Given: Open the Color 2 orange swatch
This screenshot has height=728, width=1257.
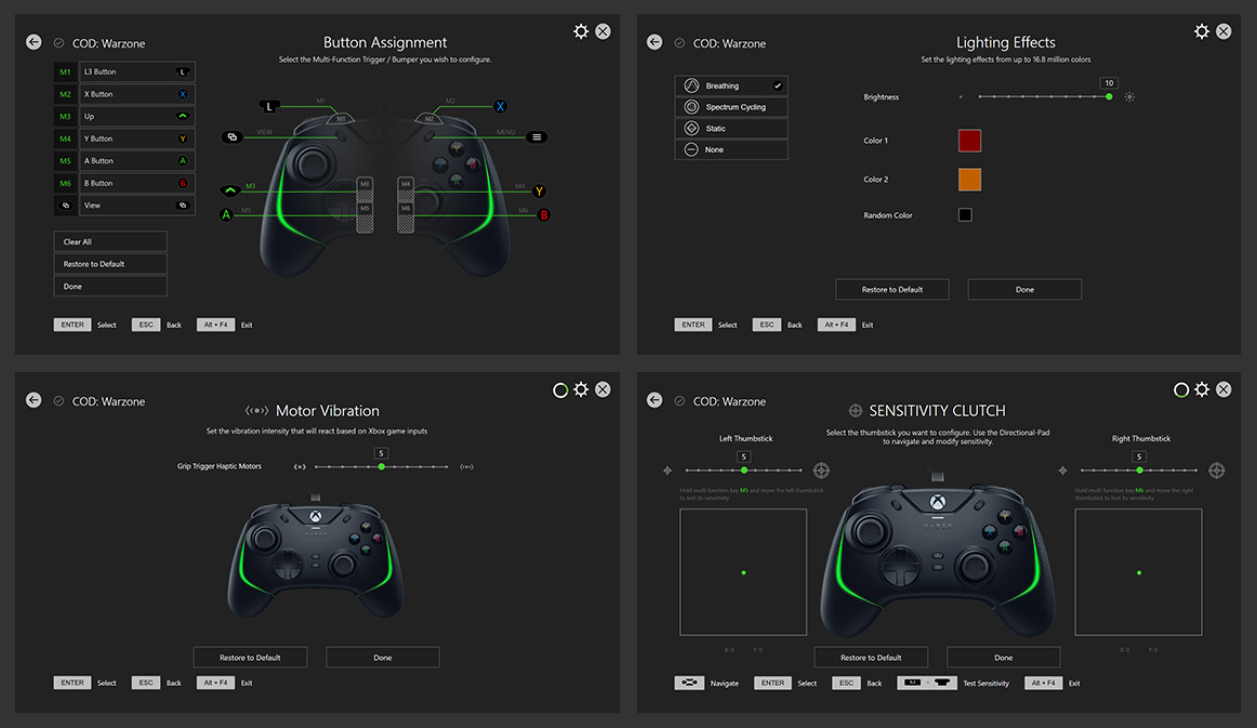Looking at the screenshot, I should (970, 179).
